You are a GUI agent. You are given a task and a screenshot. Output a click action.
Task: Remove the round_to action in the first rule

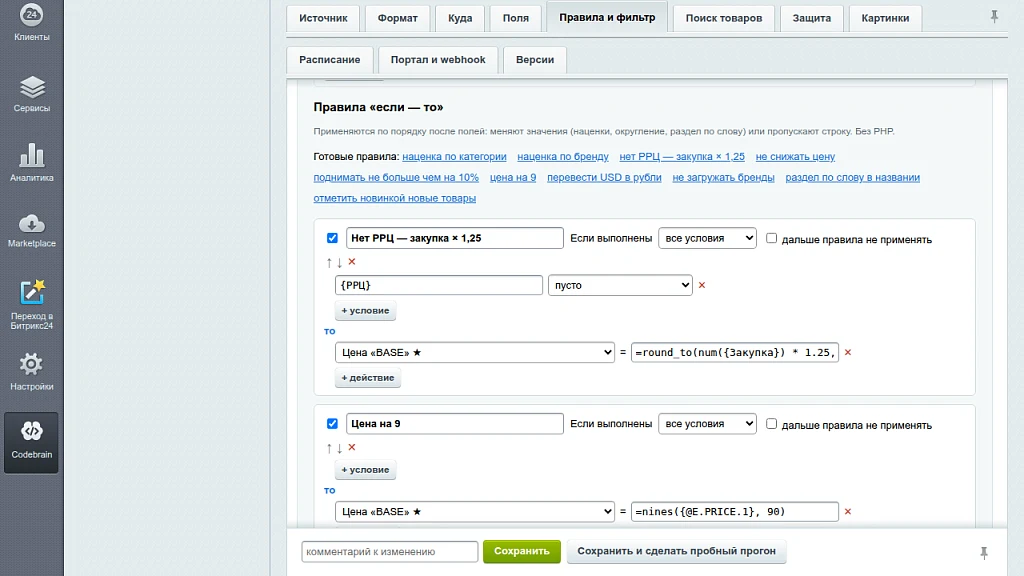pyautogui.click(x=848, y=353)
